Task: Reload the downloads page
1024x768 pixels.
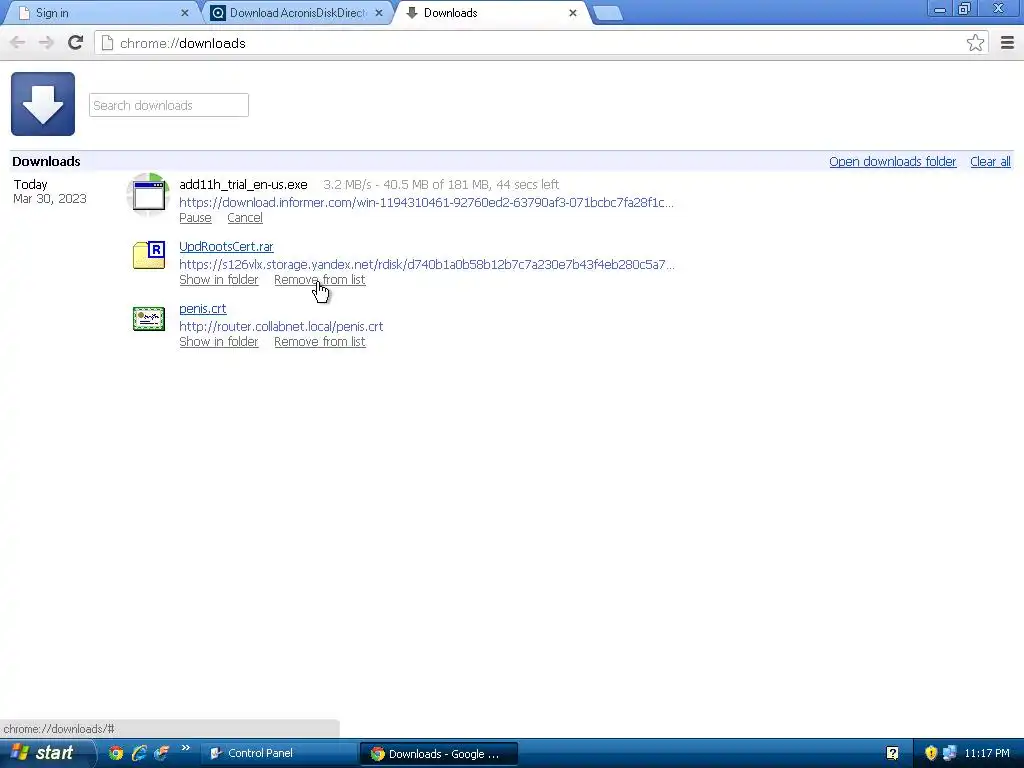Action: (75, 43)
